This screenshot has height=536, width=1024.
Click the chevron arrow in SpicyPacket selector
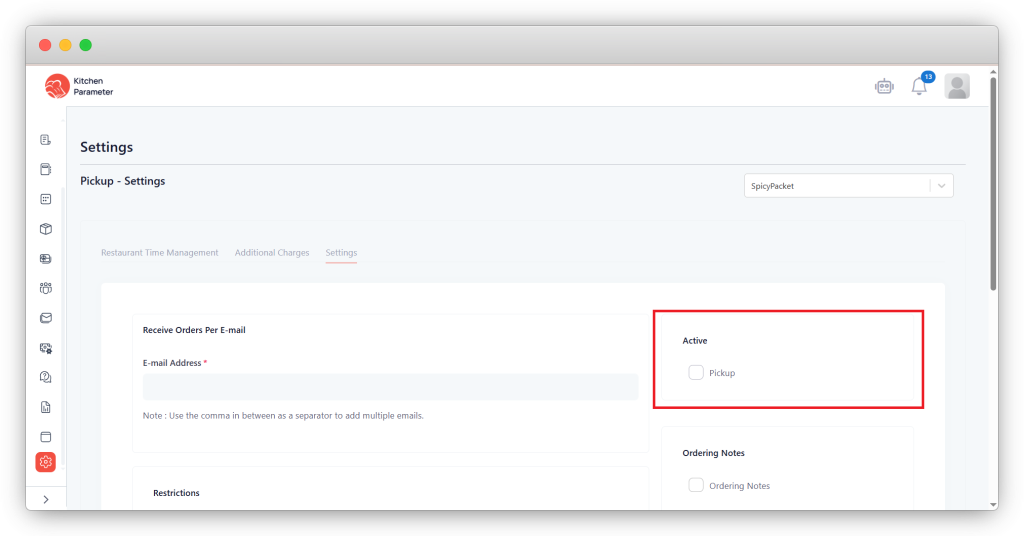[941, 186]
